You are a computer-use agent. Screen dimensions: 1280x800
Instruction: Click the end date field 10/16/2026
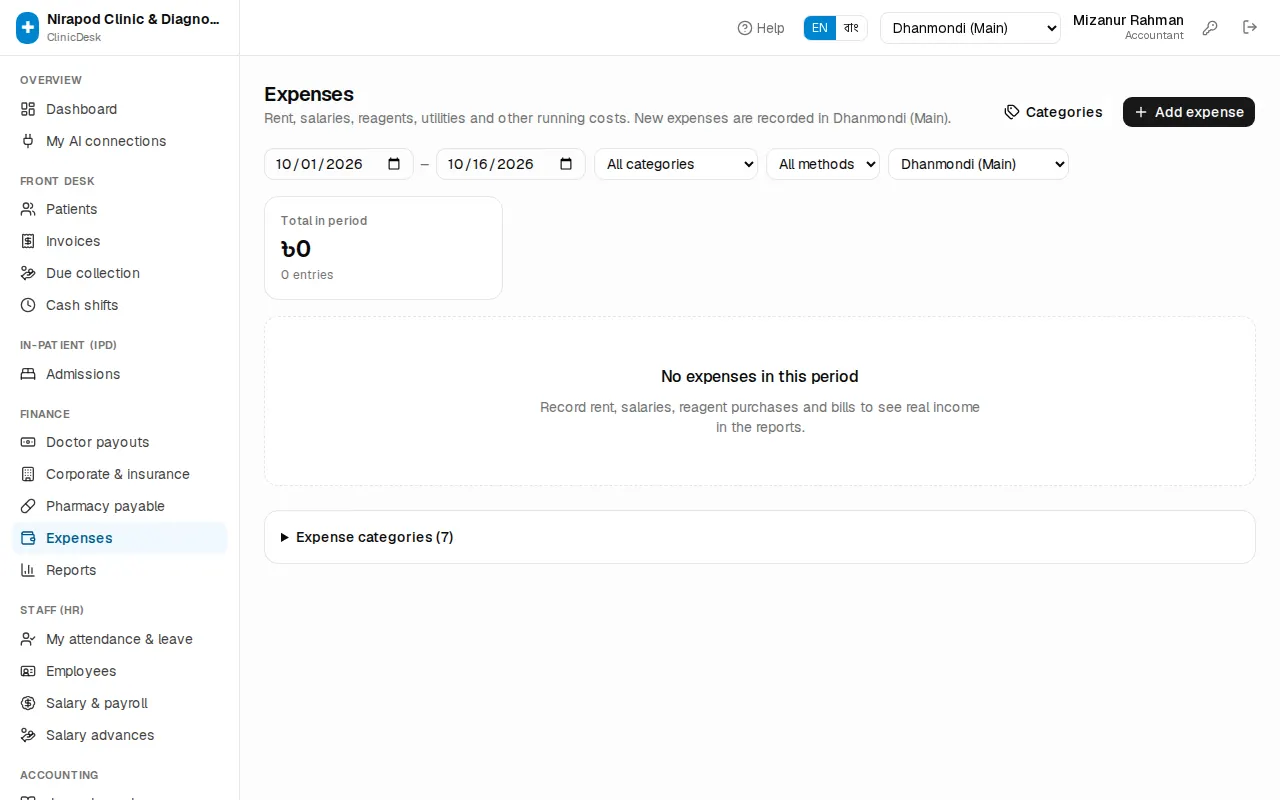click(511, 164)
